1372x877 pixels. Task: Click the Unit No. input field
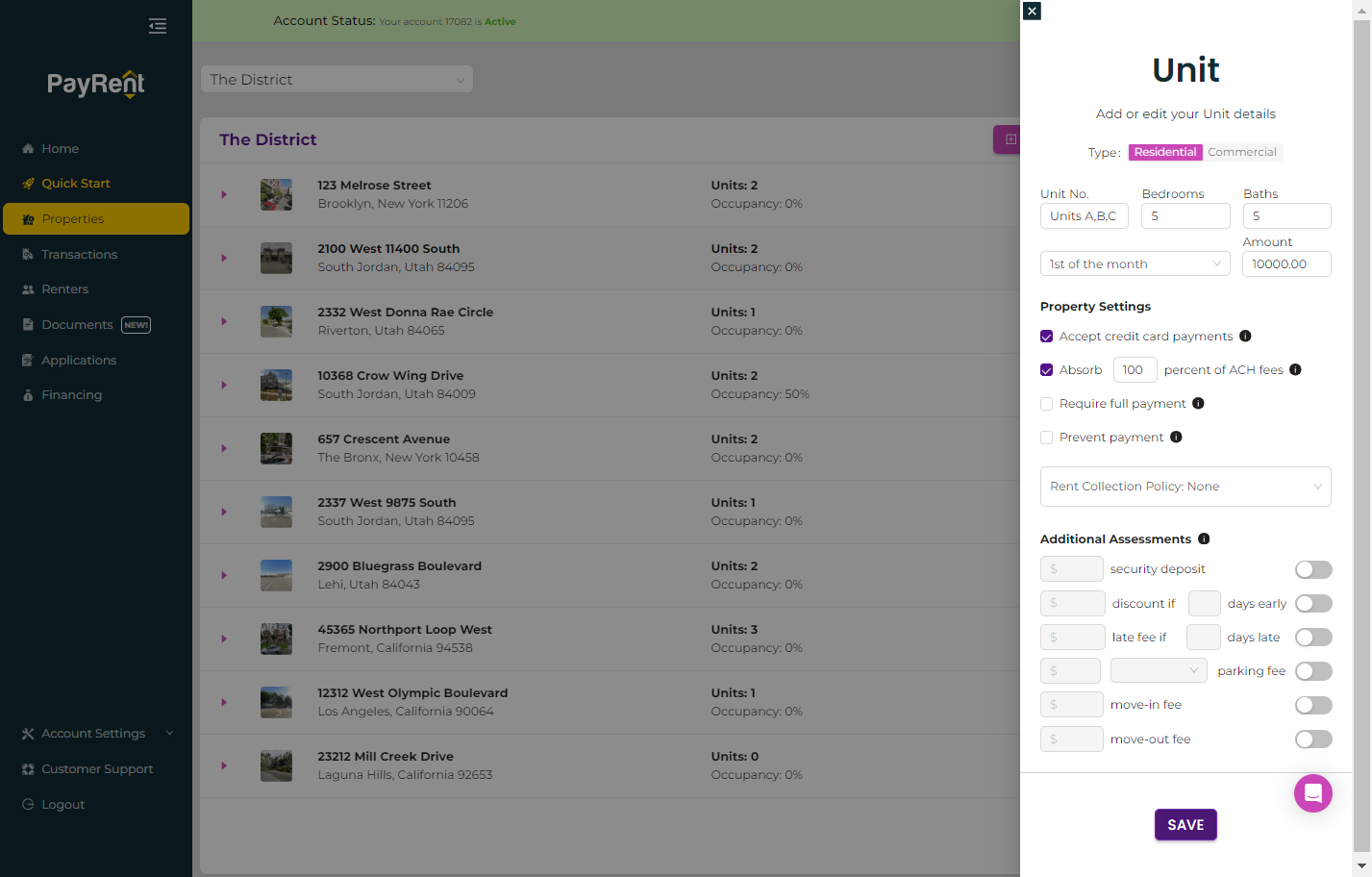coord(1084,216)
